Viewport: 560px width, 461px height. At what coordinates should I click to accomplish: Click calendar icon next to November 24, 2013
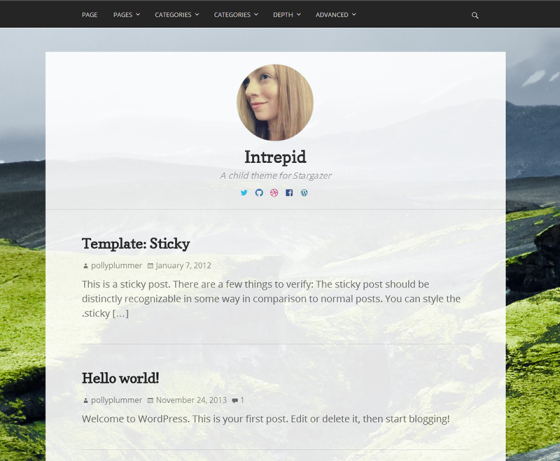coord(150,400)
